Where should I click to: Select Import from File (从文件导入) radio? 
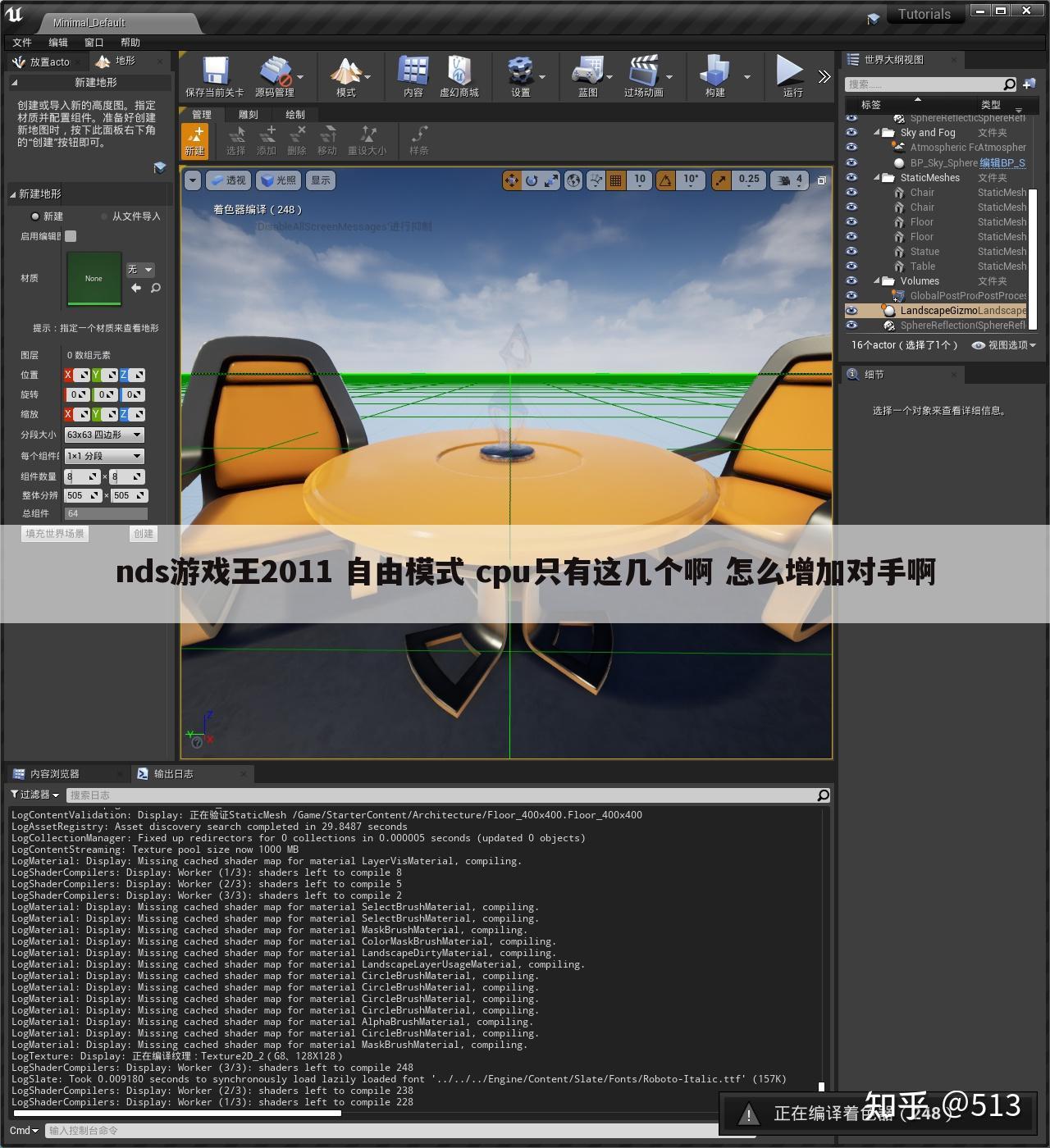coord(104,216)
